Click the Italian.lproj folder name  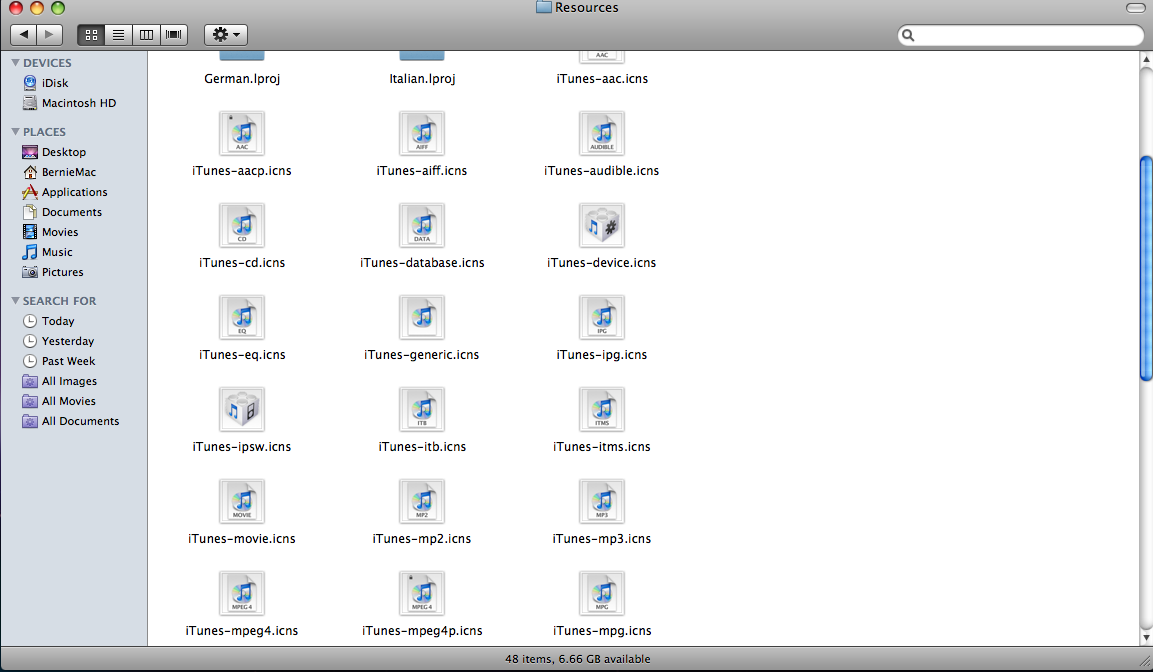click(422, 79)
